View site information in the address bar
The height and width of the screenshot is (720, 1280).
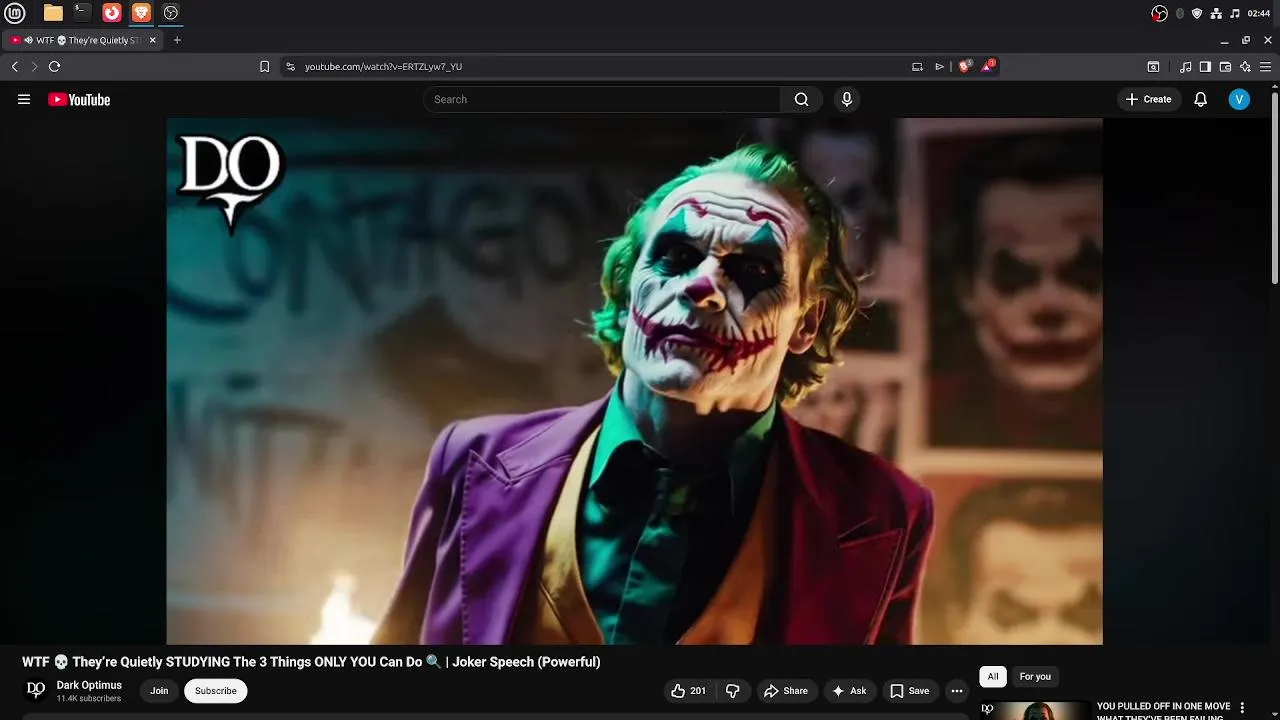coord(290,66)
